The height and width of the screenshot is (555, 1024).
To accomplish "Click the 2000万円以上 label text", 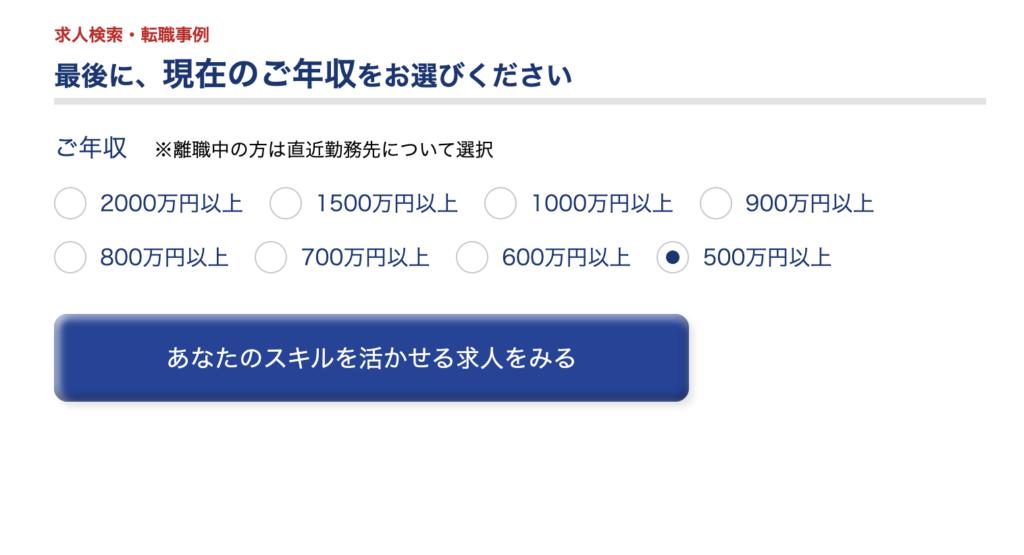I will pyautogui.click(x=171, y=204).
